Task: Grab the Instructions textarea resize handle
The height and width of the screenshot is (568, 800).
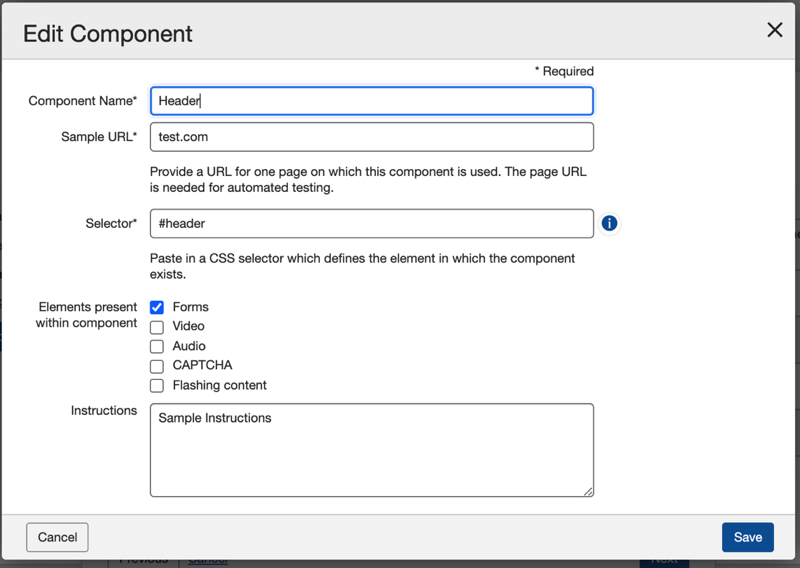Action: coord(588,491)
